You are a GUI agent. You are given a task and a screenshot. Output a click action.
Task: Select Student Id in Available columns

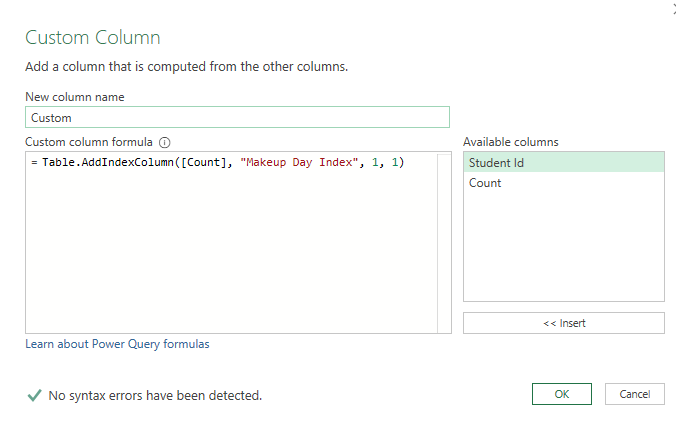(563, 162)
